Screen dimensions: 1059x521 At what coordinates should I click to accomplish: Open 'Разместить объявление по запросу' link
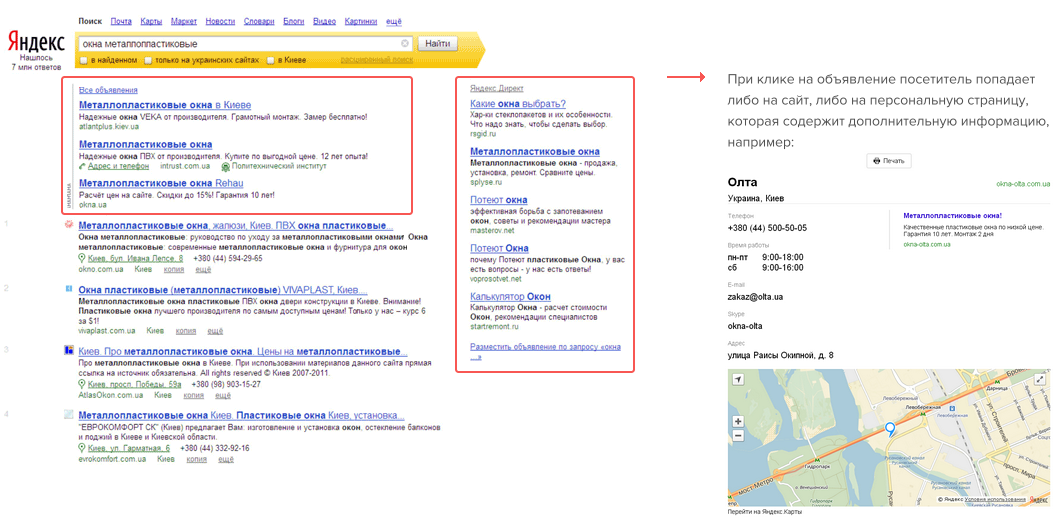[x=545, y=351]
